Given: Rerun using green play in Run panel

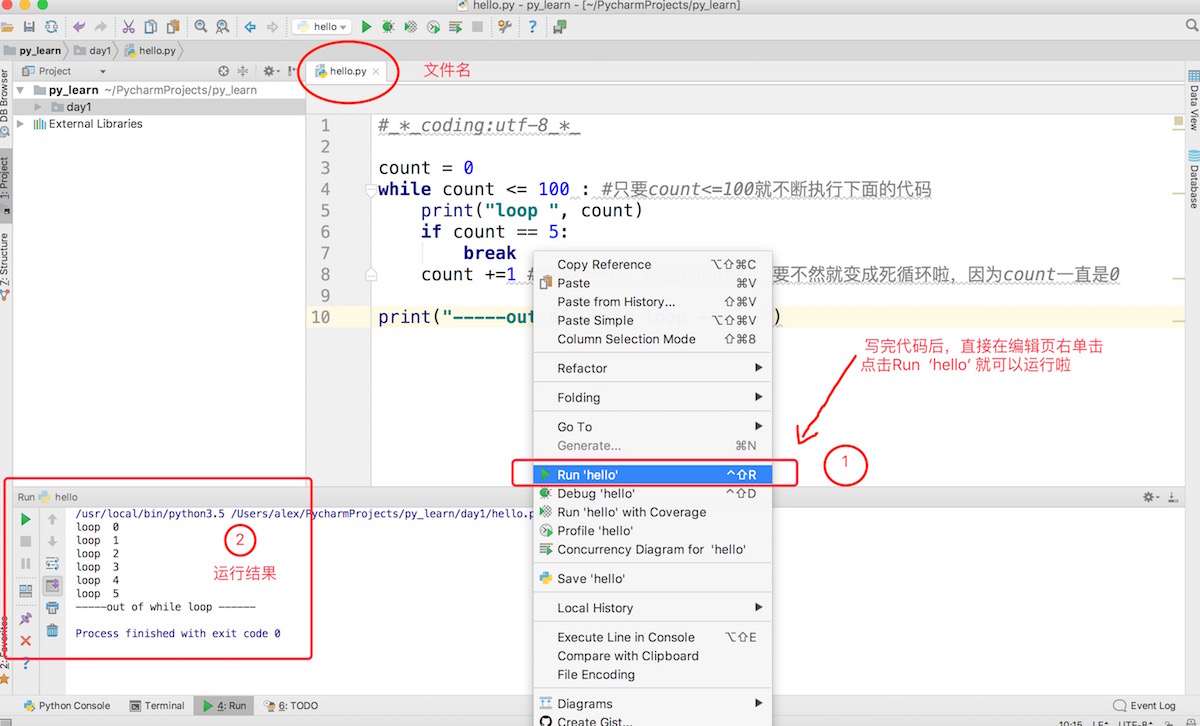Looking at the screenshot, I should tap(26, 519).
